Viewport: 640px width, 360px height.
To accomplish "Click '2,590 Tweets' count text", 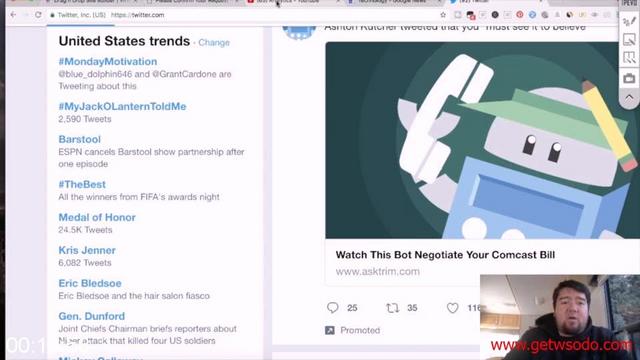I will (85, 119).
